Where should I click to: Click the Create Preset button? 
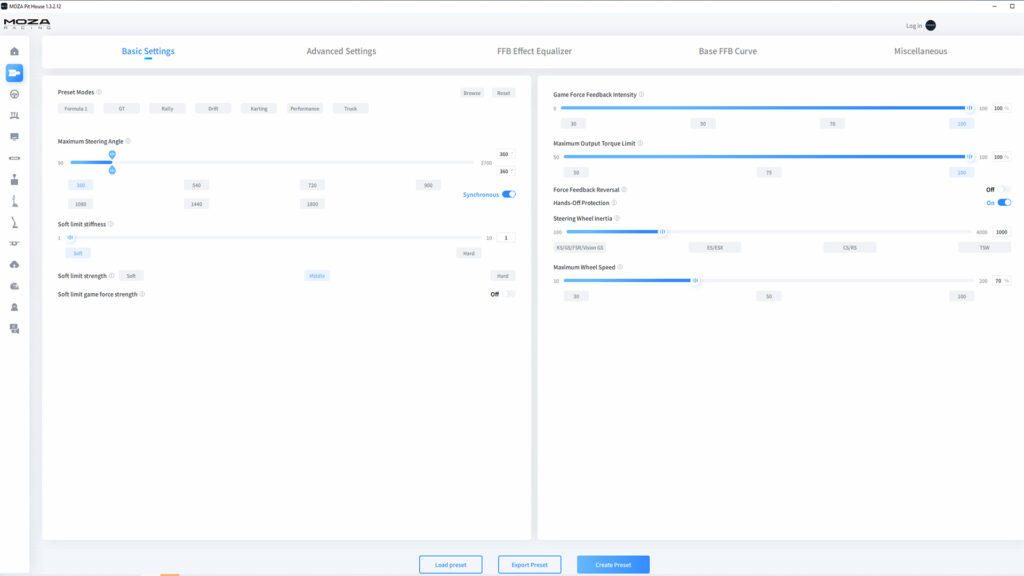pos(613,564)
